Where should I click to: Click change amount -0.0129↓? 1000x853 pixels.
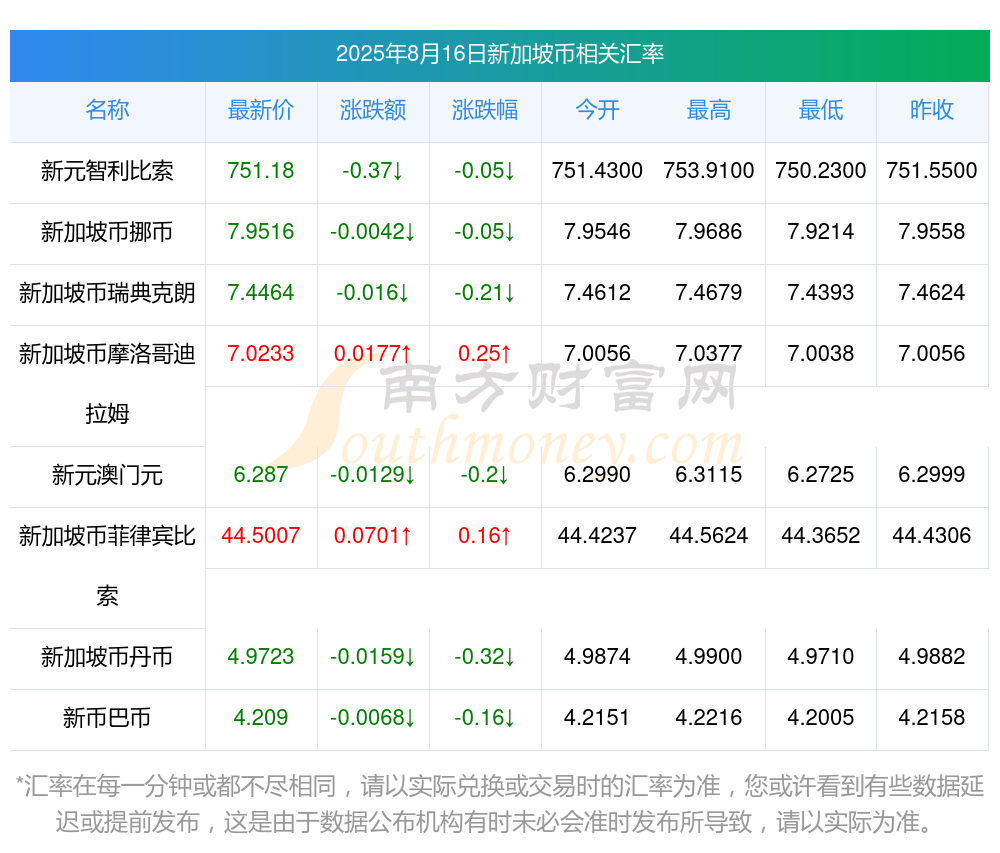[373, 474]
